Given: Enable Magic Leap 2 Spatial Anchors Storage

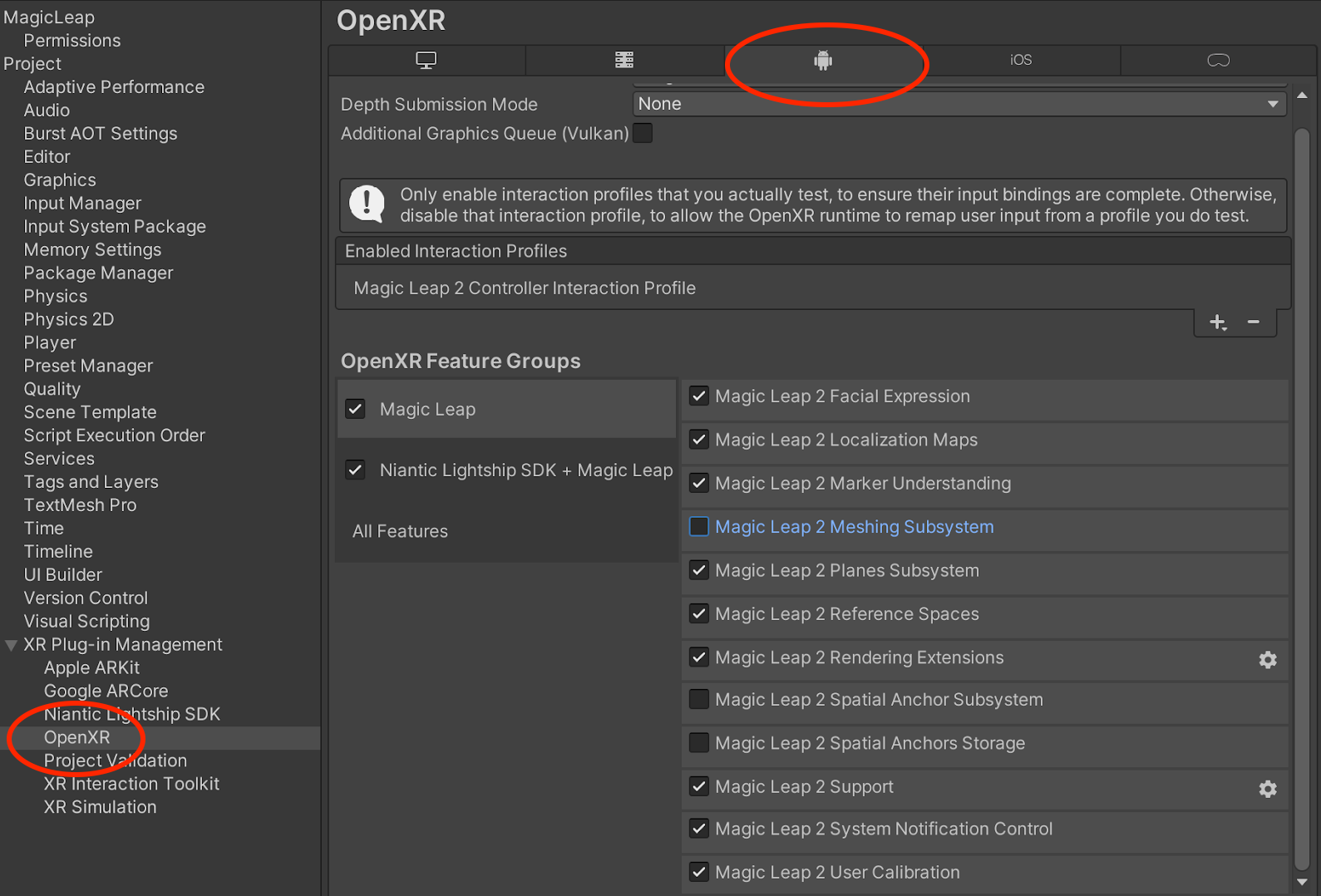Looking at the screenshot, I should pyautogui.click(x=699, y=743).
